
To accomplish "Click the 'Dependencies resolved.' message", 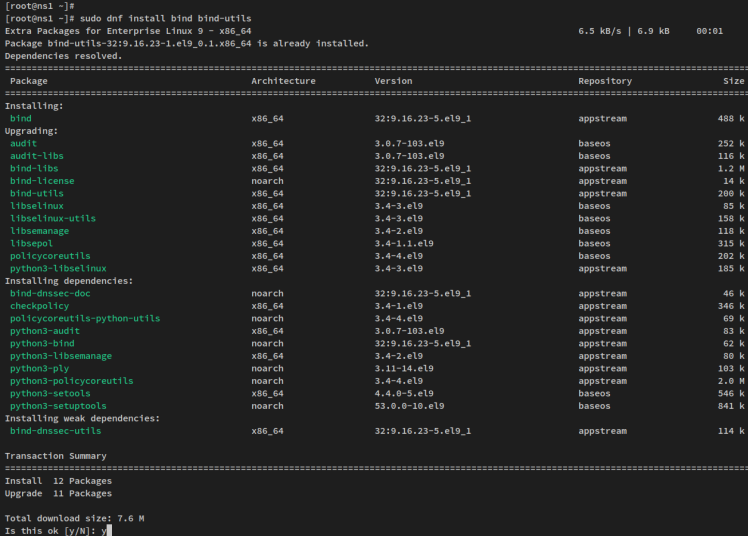I will click(63, 56).
